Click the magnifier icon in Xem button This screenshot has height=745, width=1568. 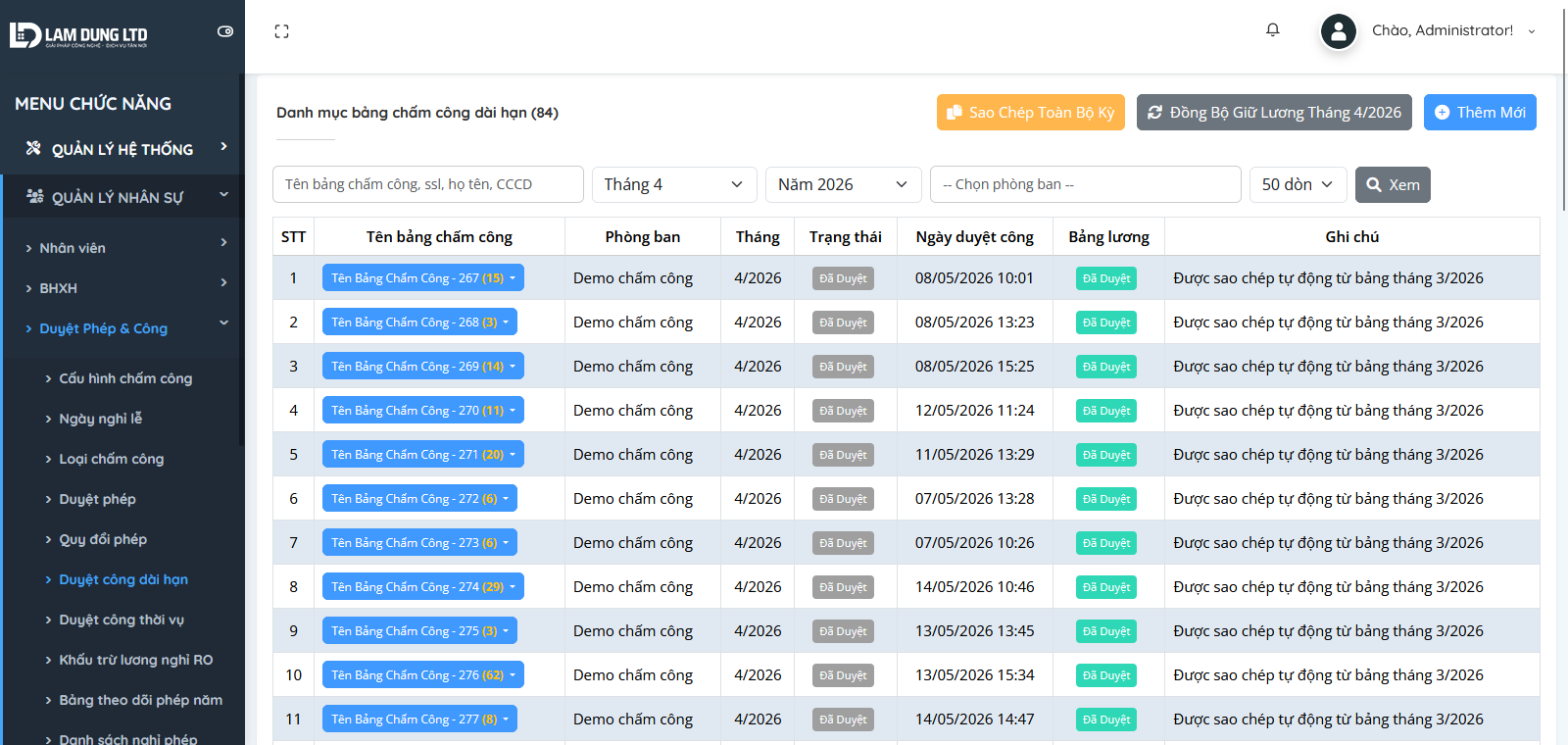[1374, 184]
